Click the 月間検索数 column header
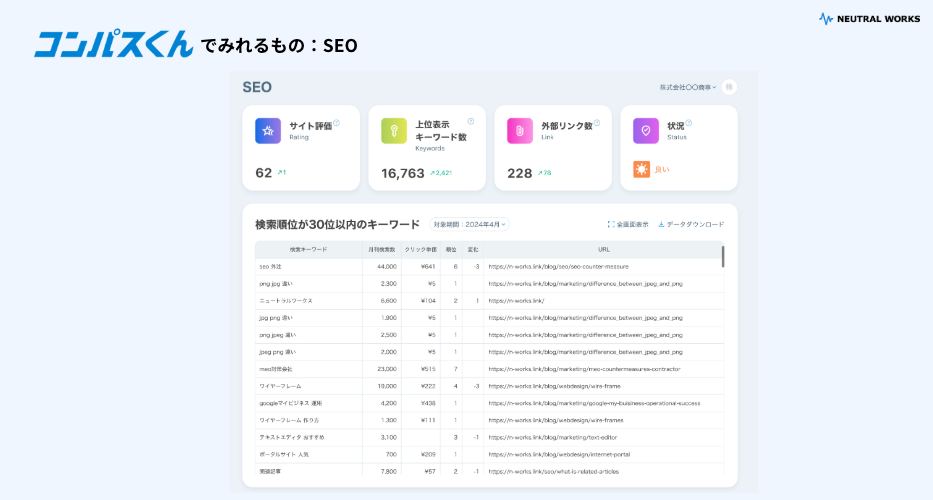Viewport: 933px width, 500px height. pos(384,249)
